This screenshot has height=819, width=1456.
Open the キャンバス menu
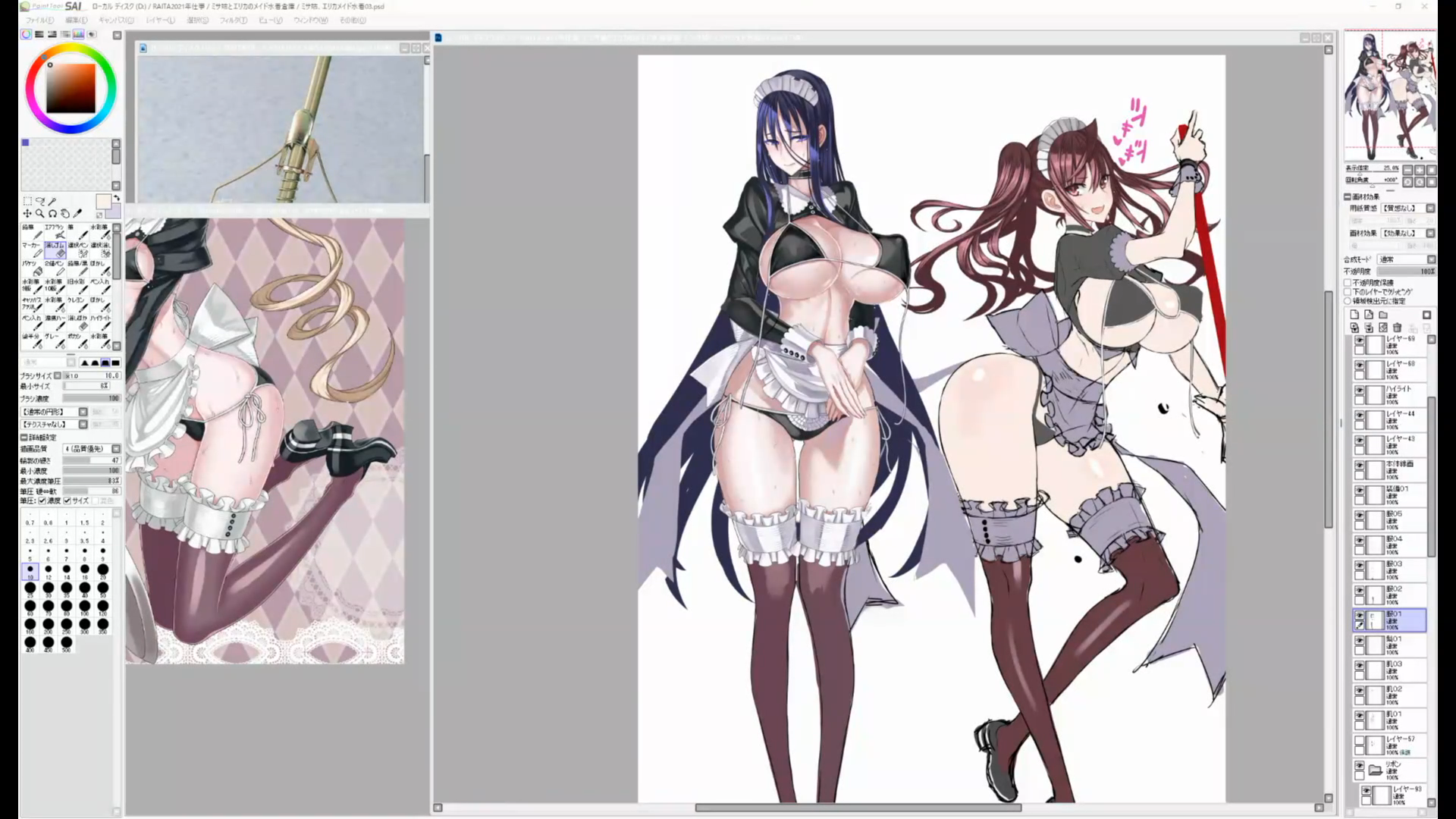point(116,20)
